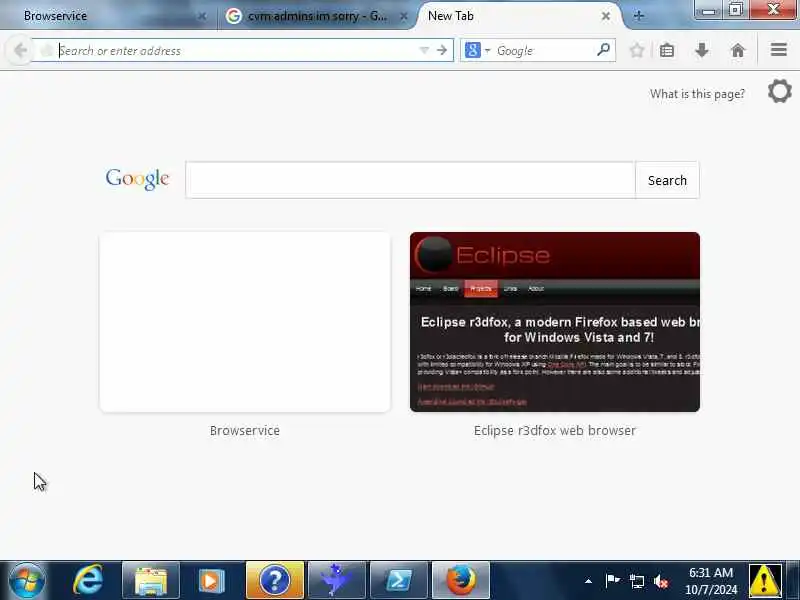Screen dimensions: 800x600
Task: Click the Go arrow in address bar
Action: pos(442,50)
